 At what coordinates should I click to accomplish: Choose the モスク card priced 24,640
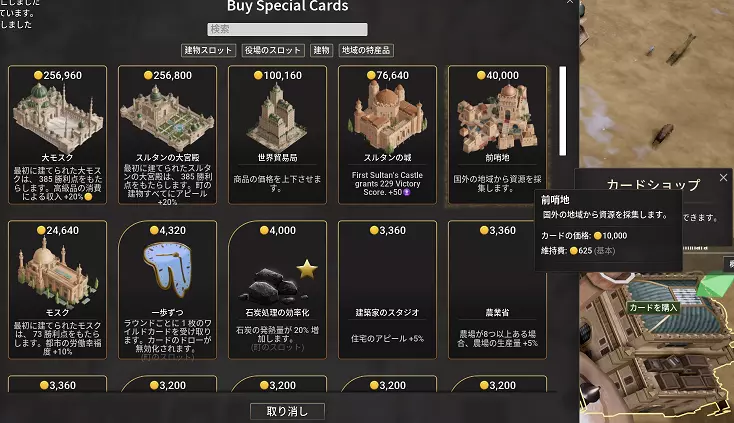[x=58, y=290]
